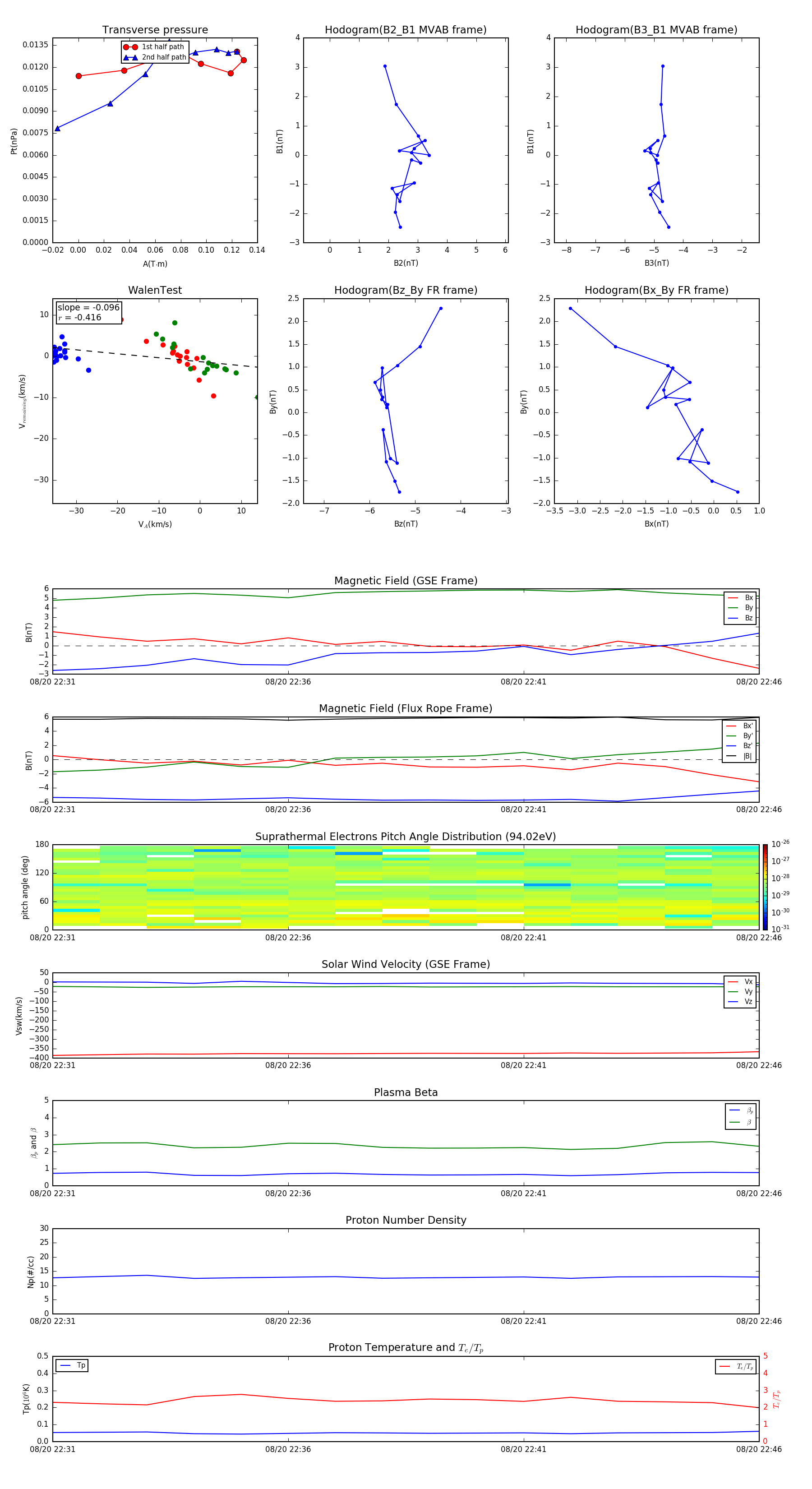Click the 'Vsw(km/s)' y-axis label
Screen dimensions: 812x1489
pos(18,1016)
